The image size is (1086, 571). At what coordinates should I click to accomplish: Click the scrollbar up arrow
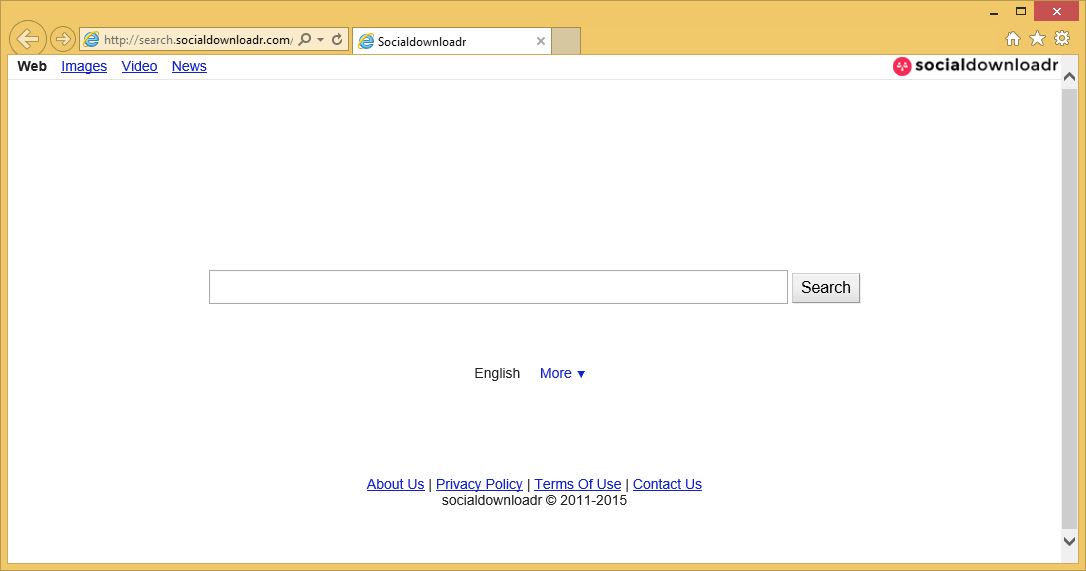[1069, 76]
